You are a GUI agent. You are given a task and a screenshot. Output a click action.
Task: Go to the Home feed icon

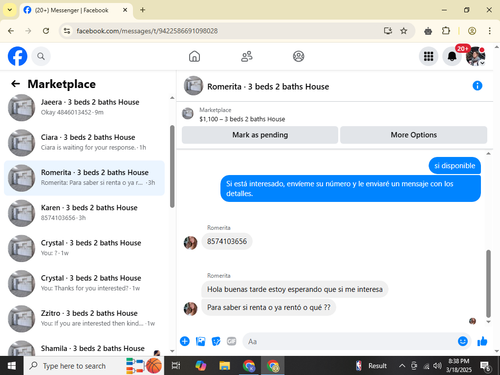click(x=194, y=56)
